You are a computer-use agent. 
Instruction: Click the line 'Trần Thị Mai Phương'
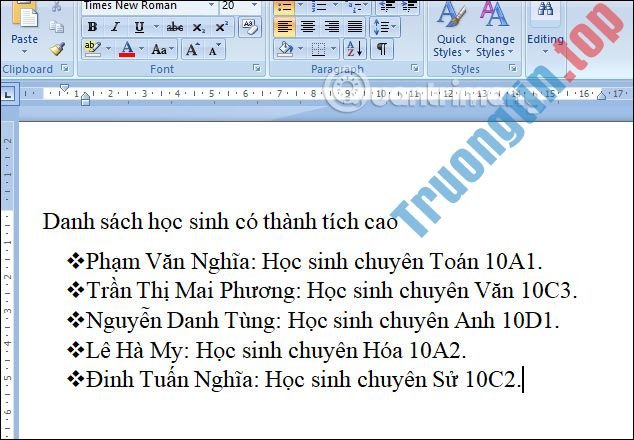[322, 291]
